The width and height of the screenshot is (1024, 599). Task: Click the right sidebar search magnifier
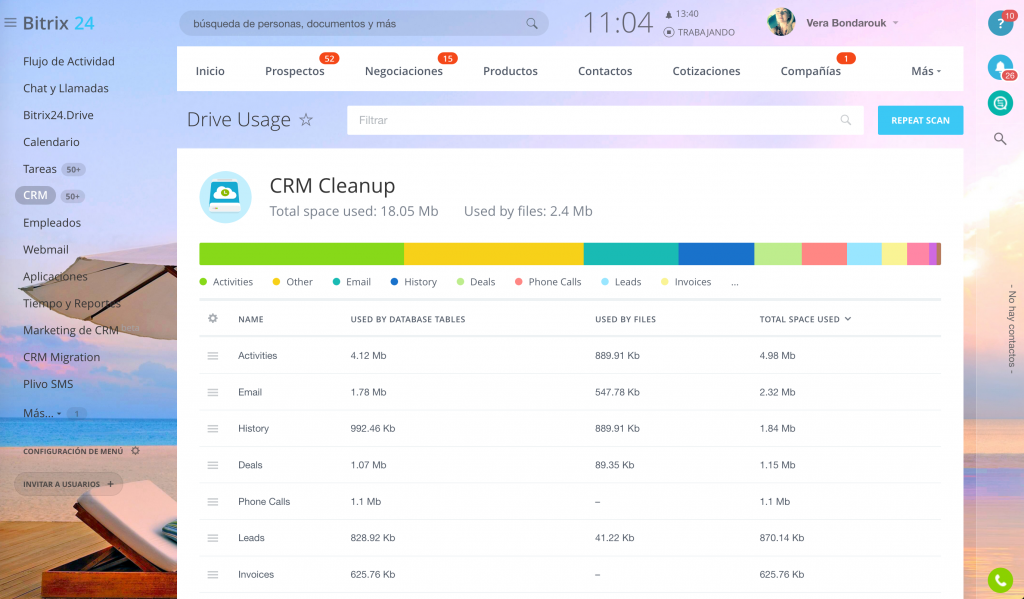(x=1000, y=138)
